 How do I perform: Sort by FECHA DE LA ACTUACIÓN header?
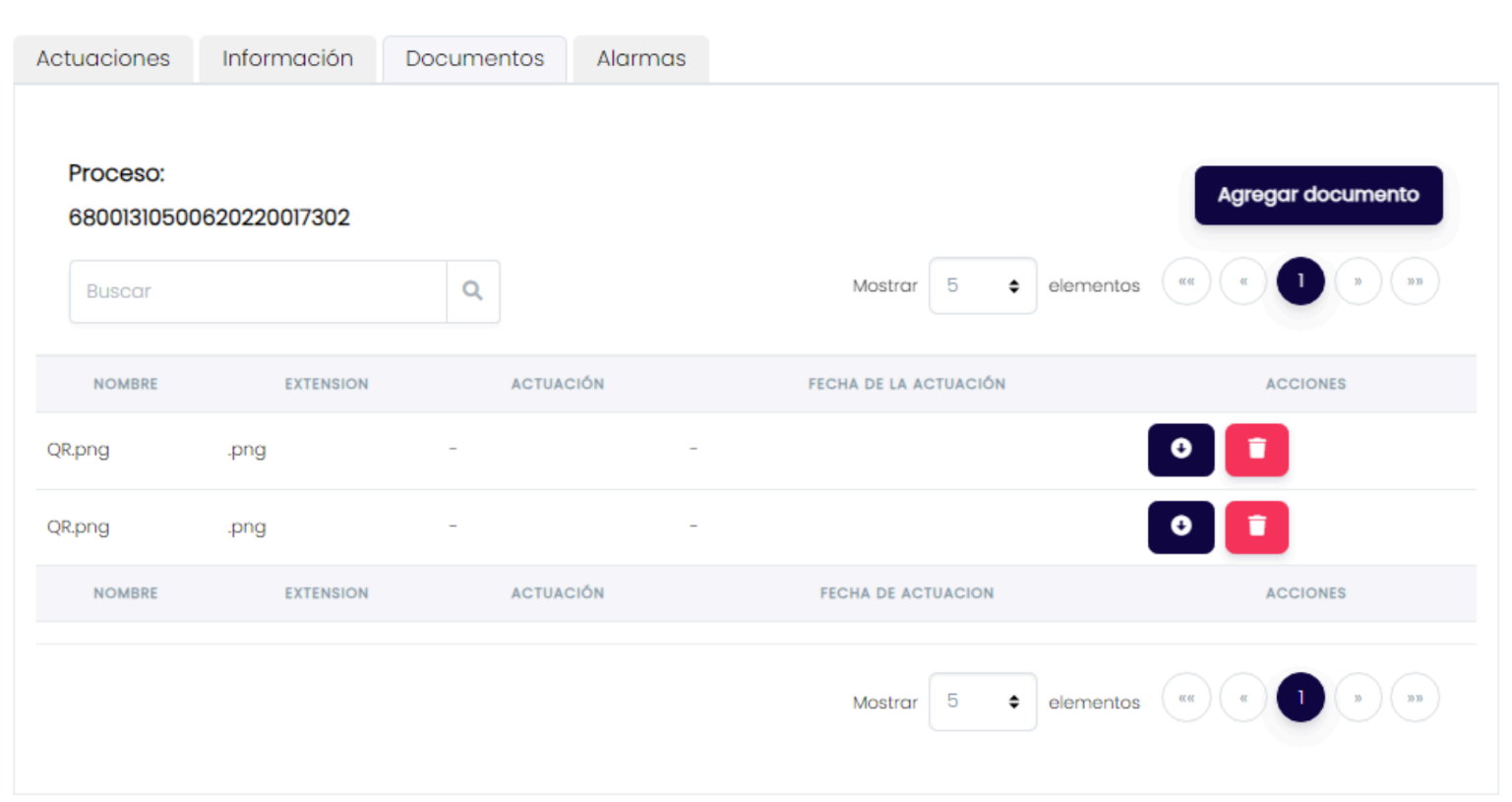pos(907,384)
